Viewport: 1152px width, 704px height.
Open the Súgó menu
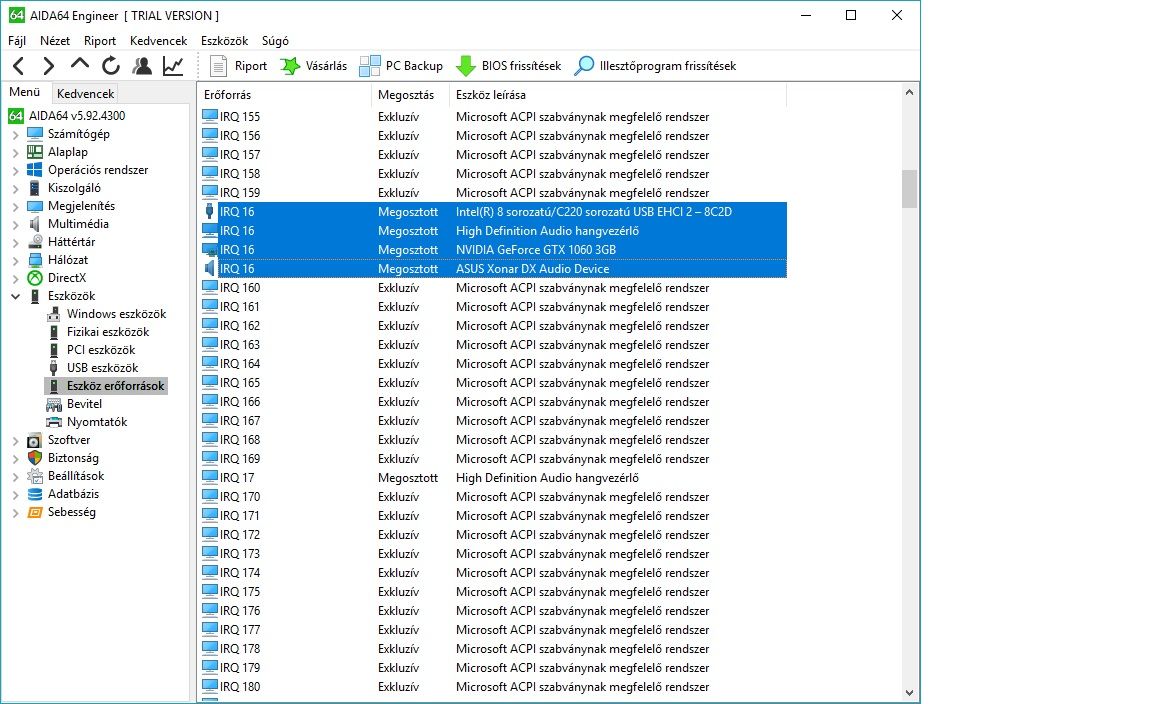click(x=276, y=40)
